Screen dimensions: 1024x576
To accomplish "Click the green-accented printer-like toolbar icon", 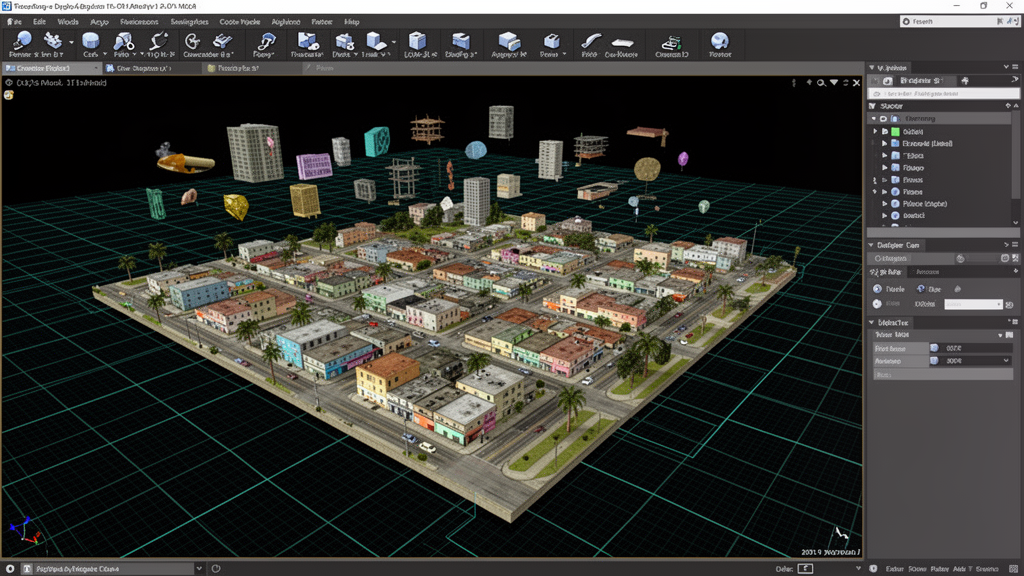I will click(672, 42).
